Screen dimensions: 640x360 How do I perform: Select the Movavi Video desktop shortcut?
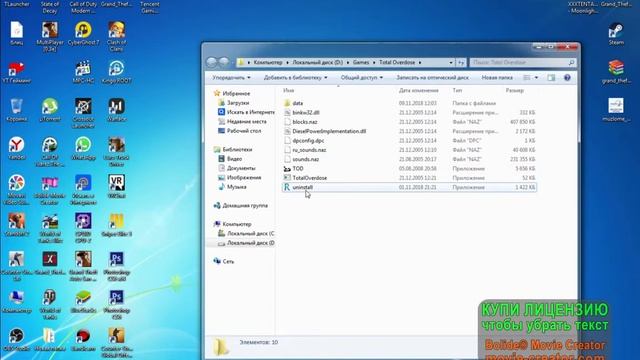point(17,189)
